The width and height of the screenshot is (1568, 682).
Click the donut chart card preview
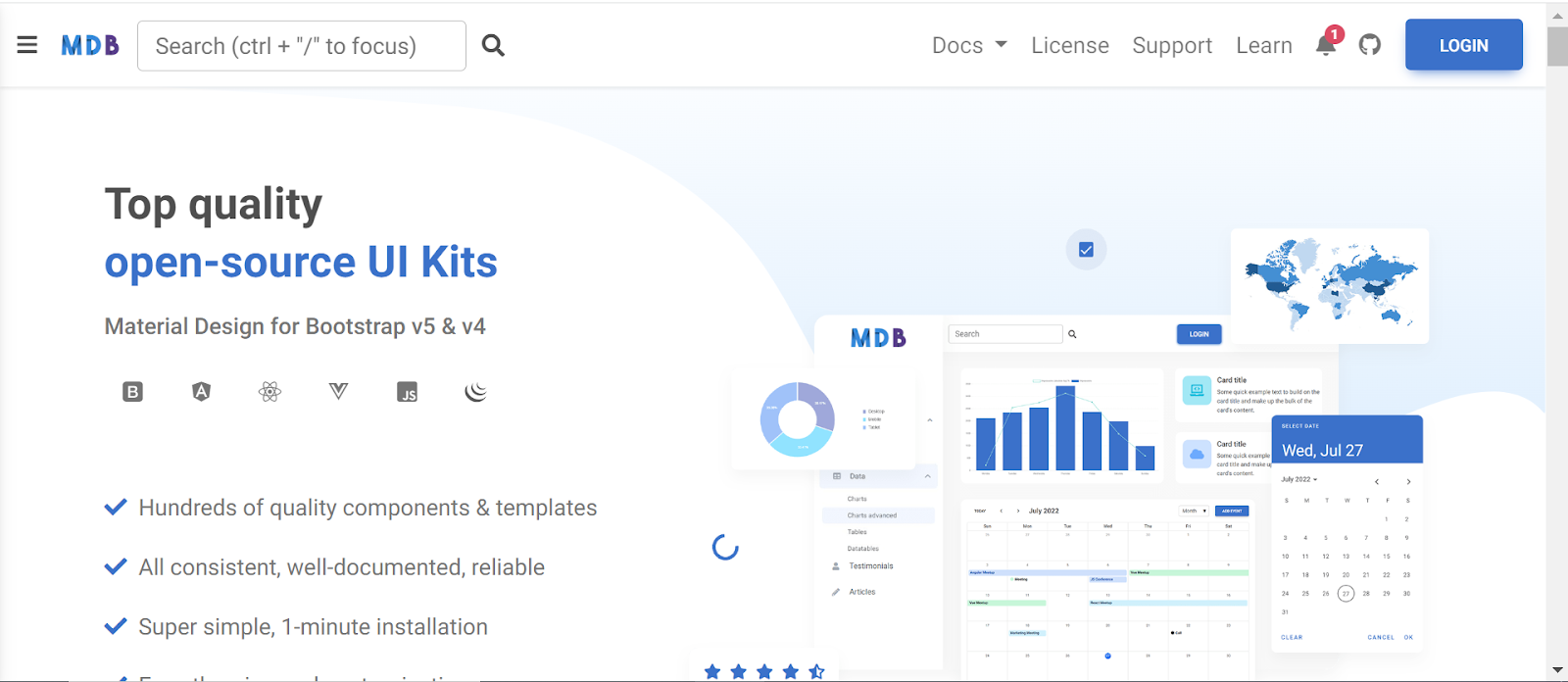823,419
